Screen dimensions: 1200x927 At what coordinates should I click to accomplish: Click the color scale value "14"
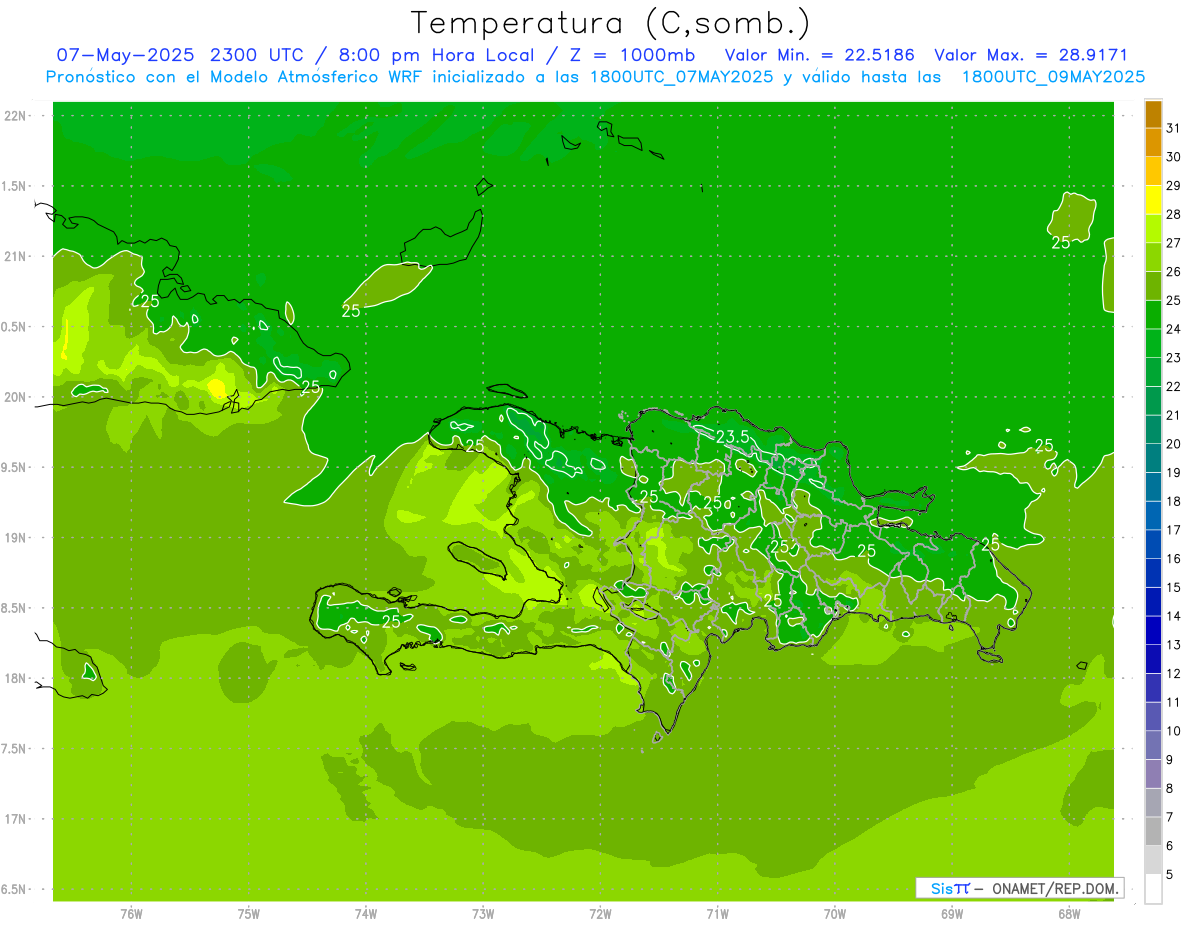pyautogui.click(x=1173, y=616)
